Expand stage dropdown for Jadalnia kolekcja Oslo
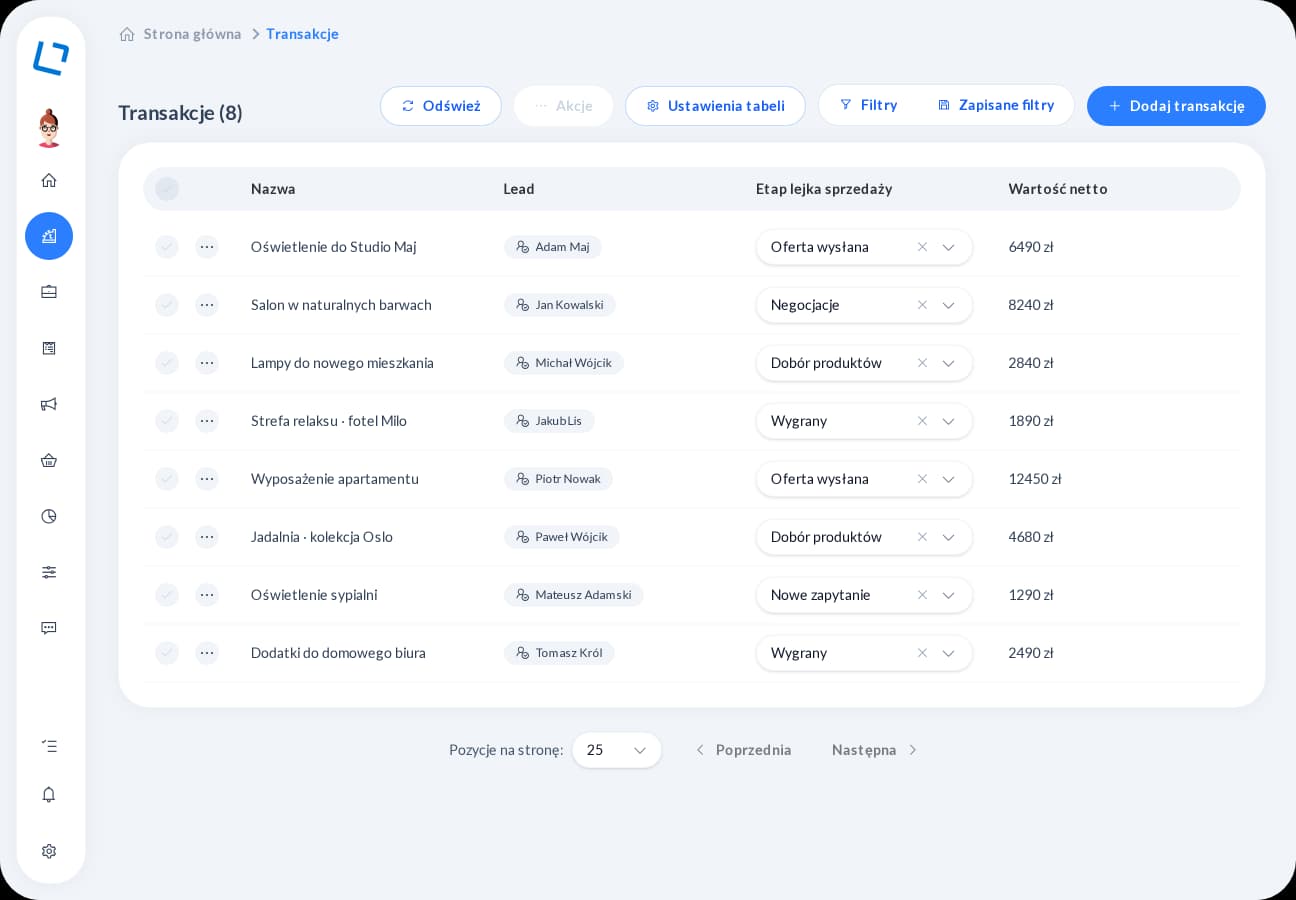 [948, 537]
